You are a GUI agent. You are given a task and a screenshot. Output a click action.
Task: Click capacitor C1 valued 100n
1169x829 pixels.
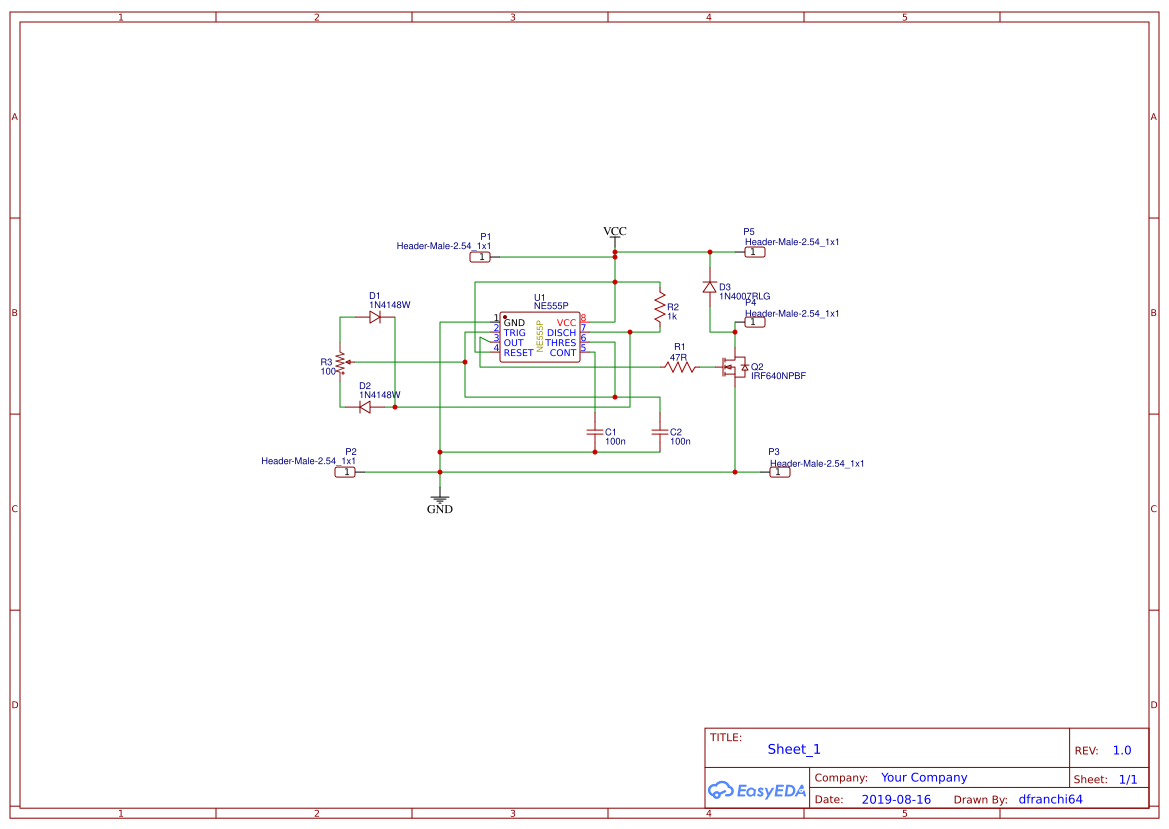tap(597, 430)
